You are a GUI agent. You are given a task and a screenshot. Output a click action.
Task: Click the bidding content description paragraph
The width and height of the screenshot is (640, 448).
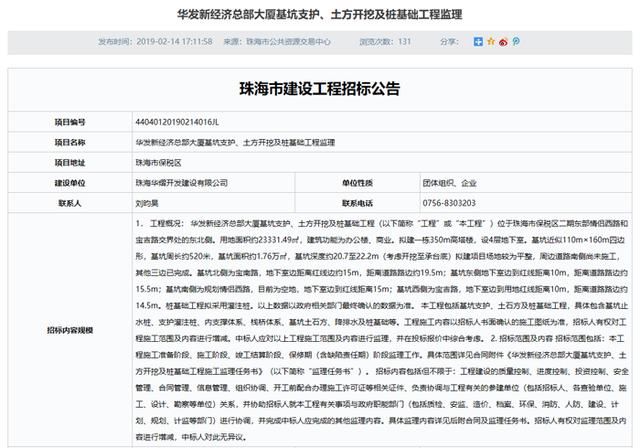point(382,330)
